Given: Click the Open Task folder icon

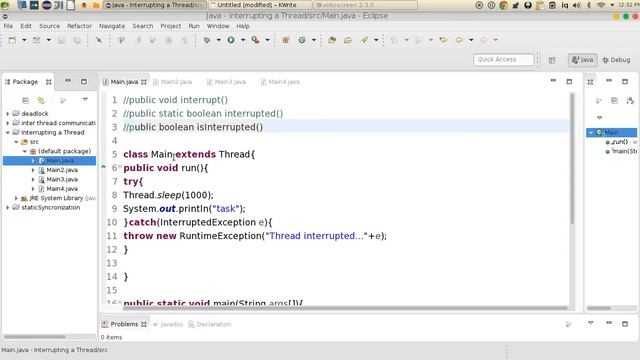Looking at the screenshot, I should (x=348, y=40).
